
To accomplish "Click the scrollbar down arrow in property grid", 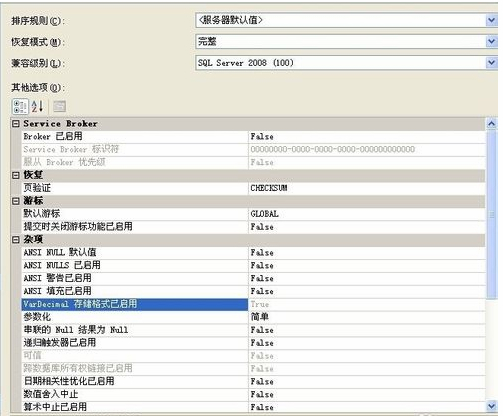I will point(492,406).
